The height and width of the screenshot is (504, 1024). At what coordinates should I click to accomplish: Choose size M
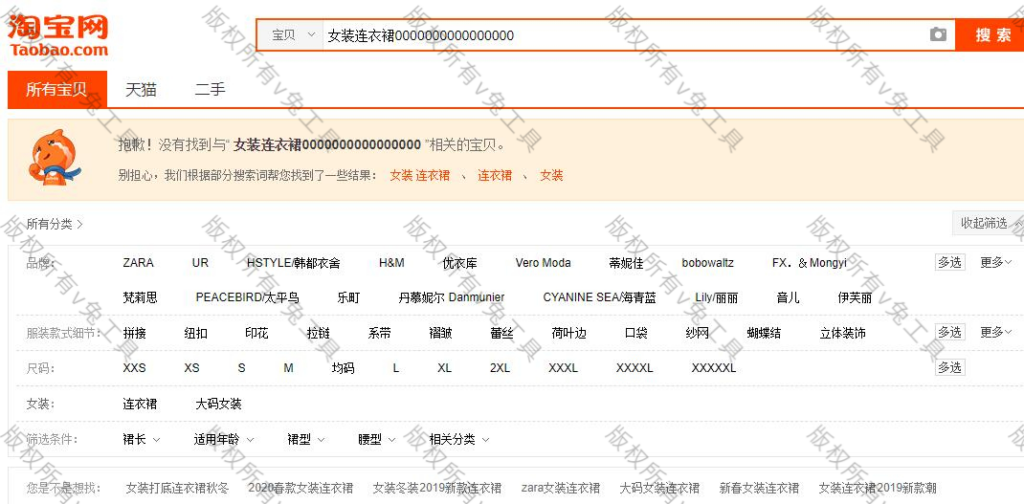[x=288, y=368]
